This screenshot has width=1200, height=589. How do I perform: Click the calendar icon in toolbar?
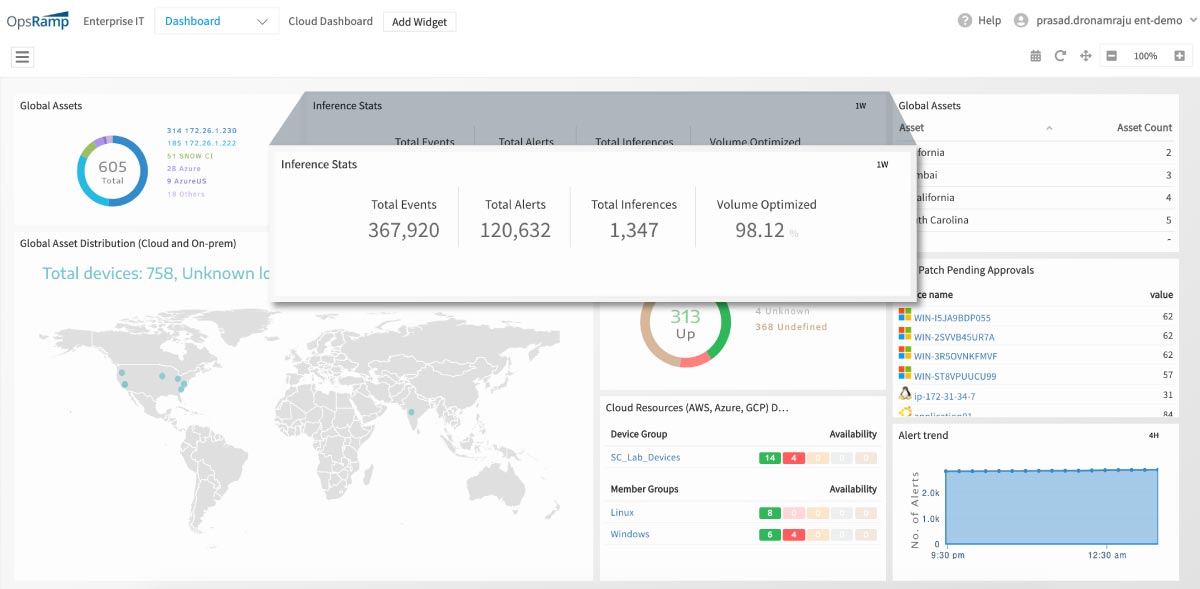pos(1035,56)
